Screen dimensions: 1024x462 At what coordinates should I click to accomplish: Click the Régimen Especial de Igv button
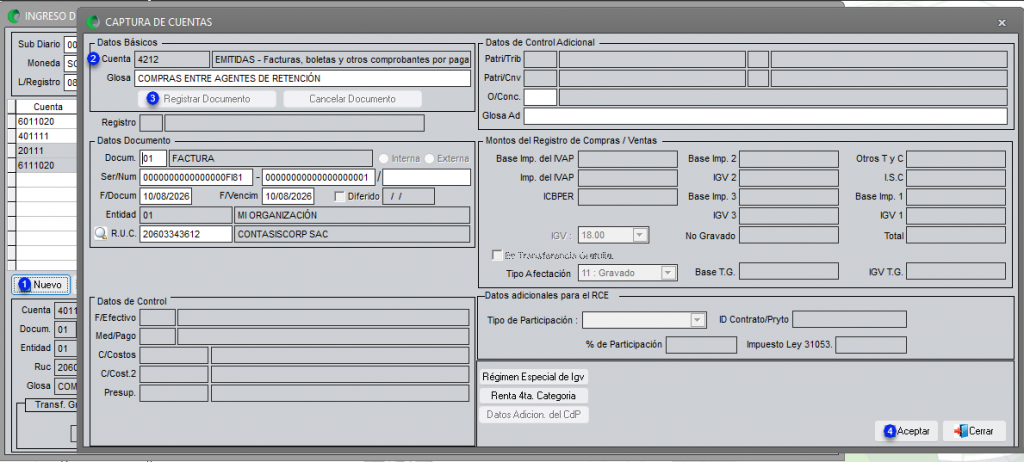tap(534, 376)
